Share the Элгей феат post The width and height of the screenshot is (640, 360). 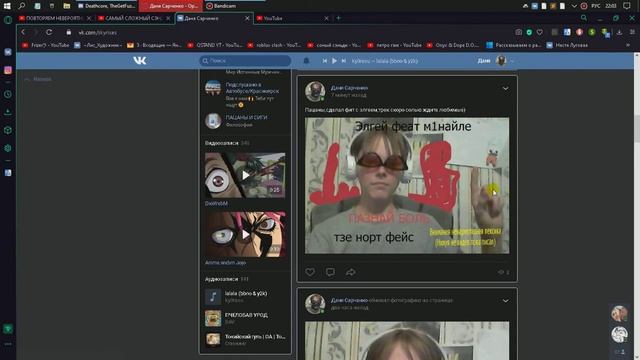pyautogui.click(x=351, y=272)
